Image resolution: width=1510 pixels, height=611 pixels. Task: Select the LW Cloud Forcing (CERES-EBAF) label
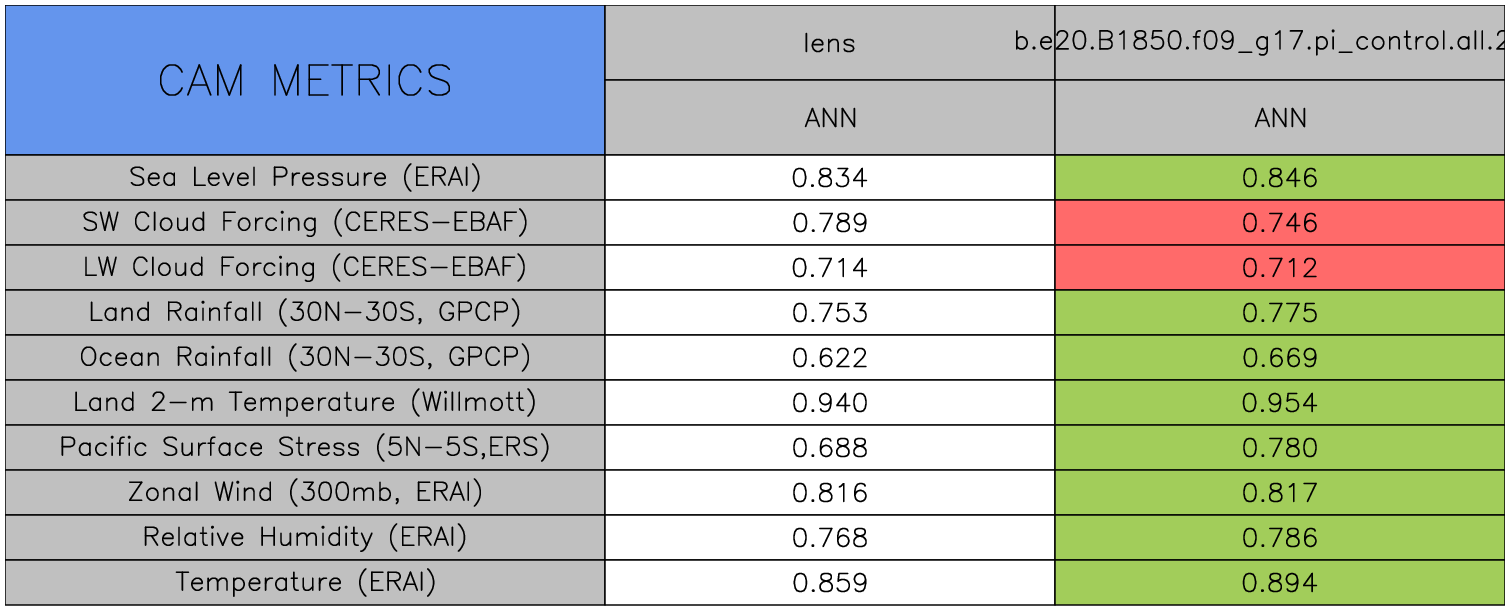(x=305, y=268)
